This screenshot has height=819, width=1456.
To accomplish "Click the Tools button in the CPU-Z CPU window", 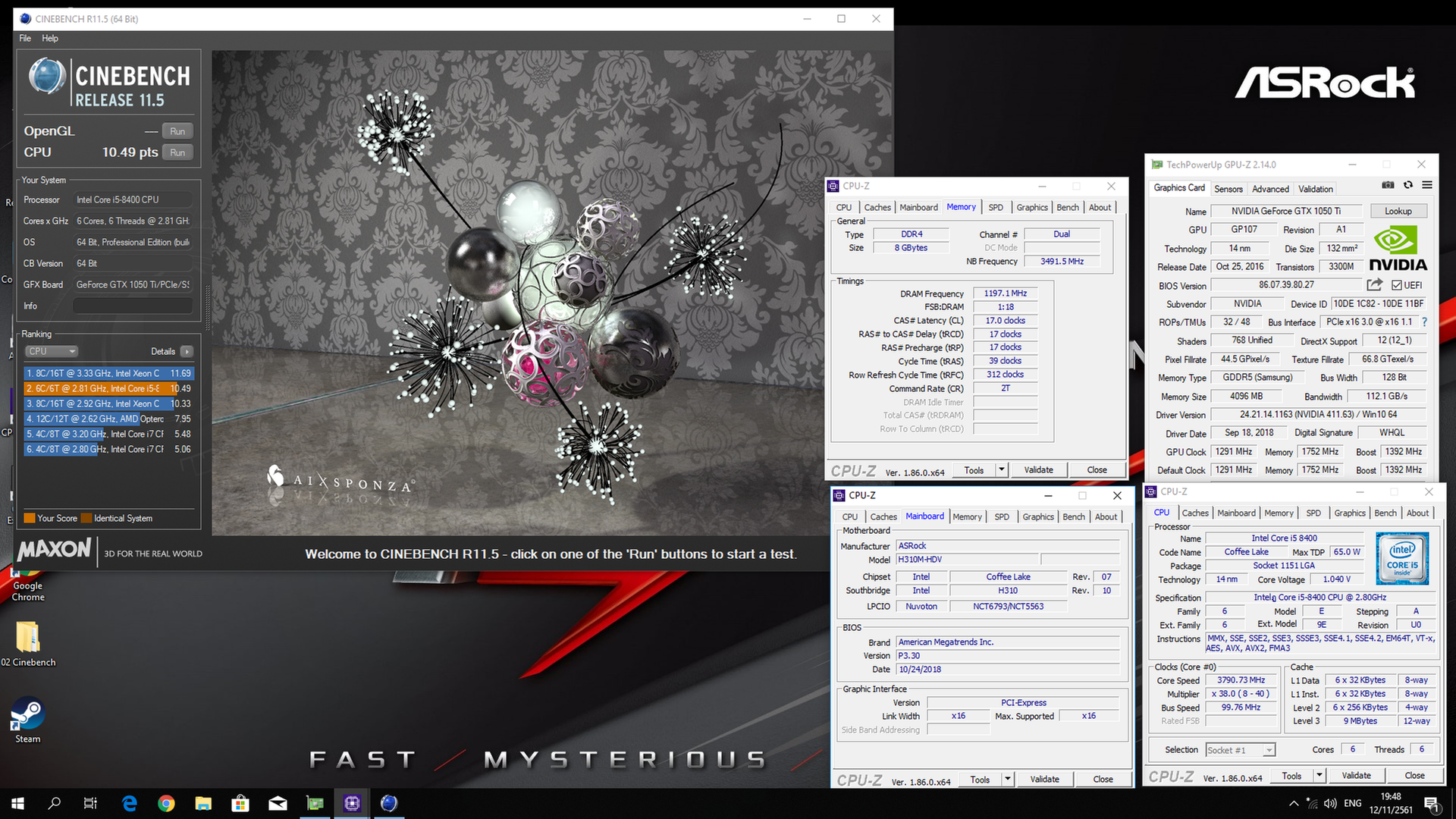I will click(1291, 775).
